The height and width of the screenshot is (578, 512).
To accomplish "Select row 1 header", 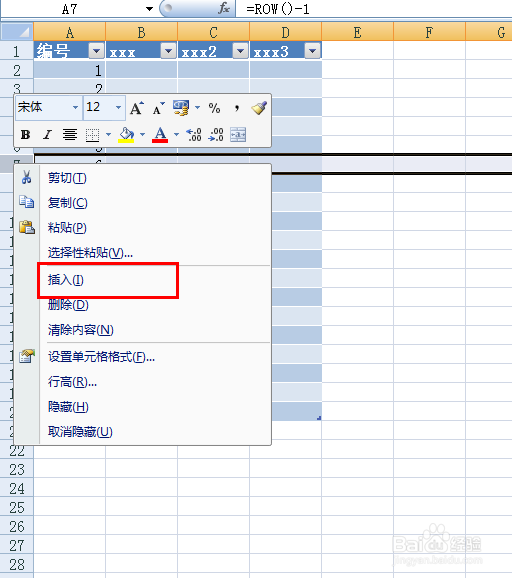I will [17, 51].
